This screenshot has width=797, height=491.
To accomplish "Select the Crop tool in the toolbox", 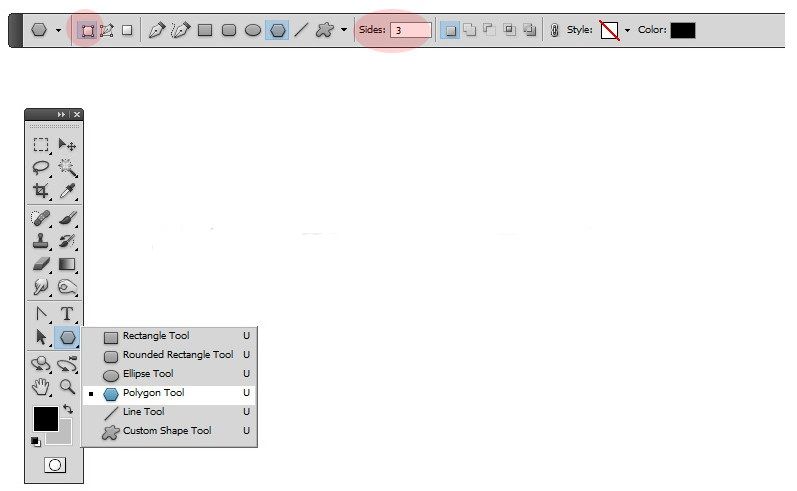I will (41, 191).
